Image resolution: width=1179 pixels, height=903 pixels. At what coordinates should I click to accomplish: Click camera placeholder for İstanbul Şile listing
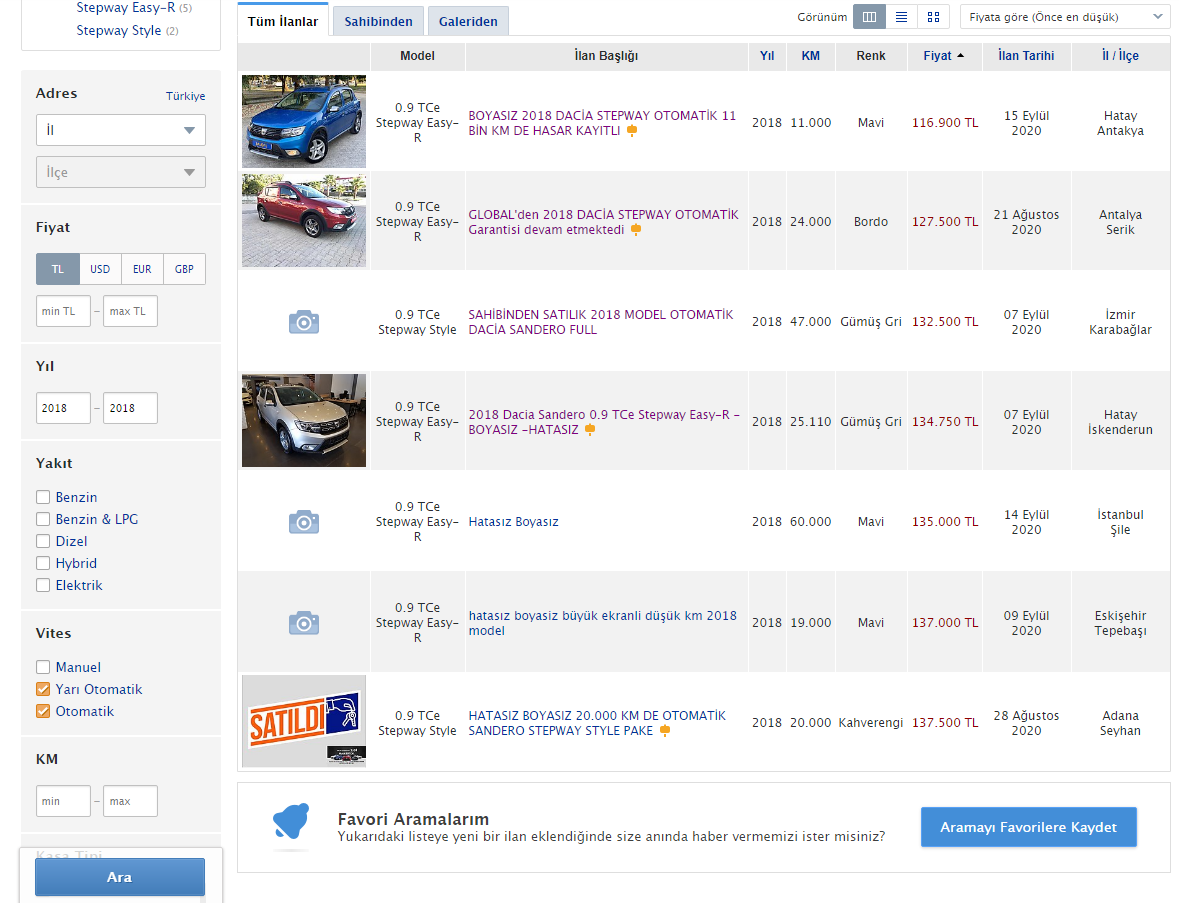[x=304, y=522]
